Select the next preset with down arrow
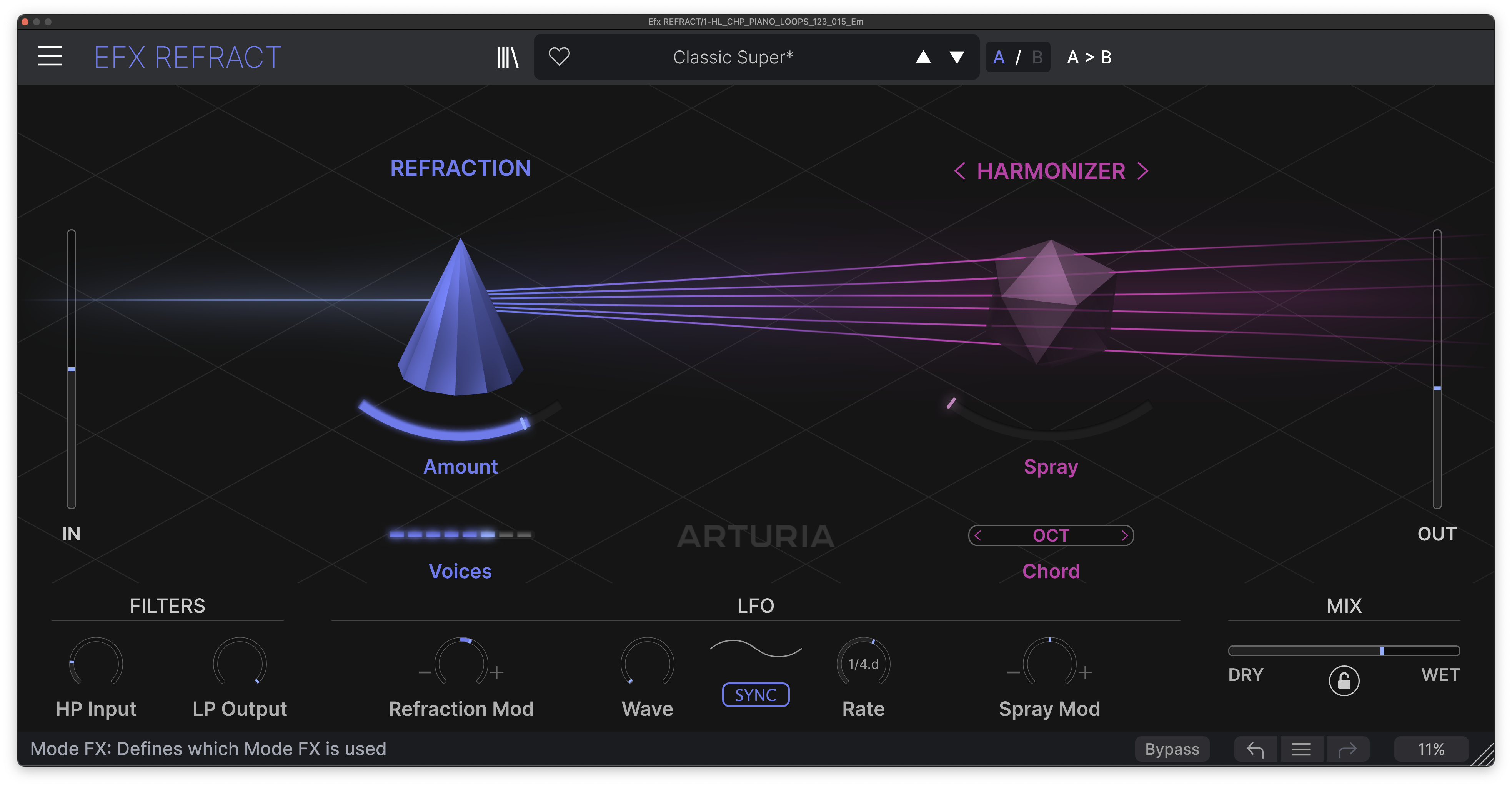 (957, 57)
